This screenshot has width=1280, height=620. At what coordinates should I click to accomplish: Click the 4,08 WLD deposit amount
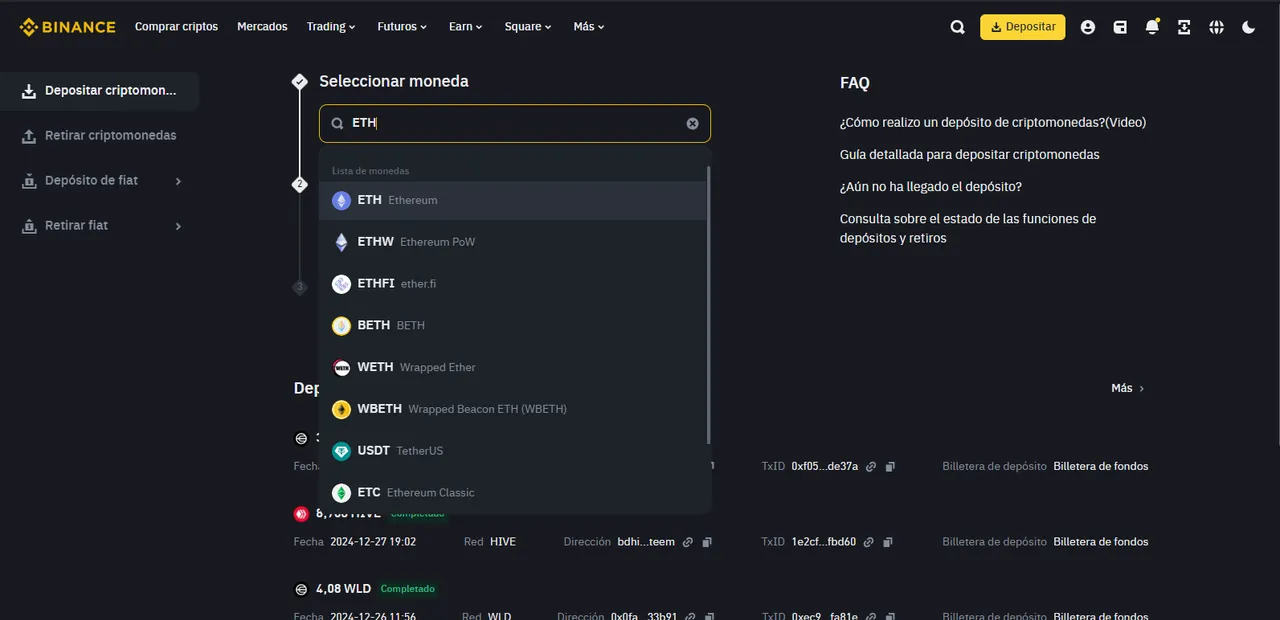[x=344, y=589]
